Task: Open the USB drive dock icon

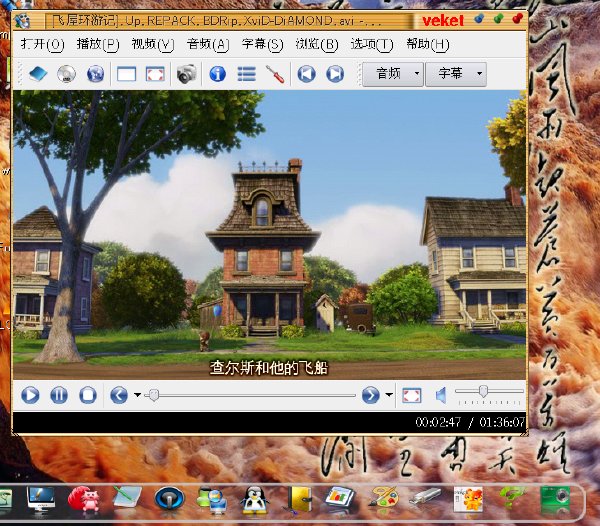Action: click(425, 498)
